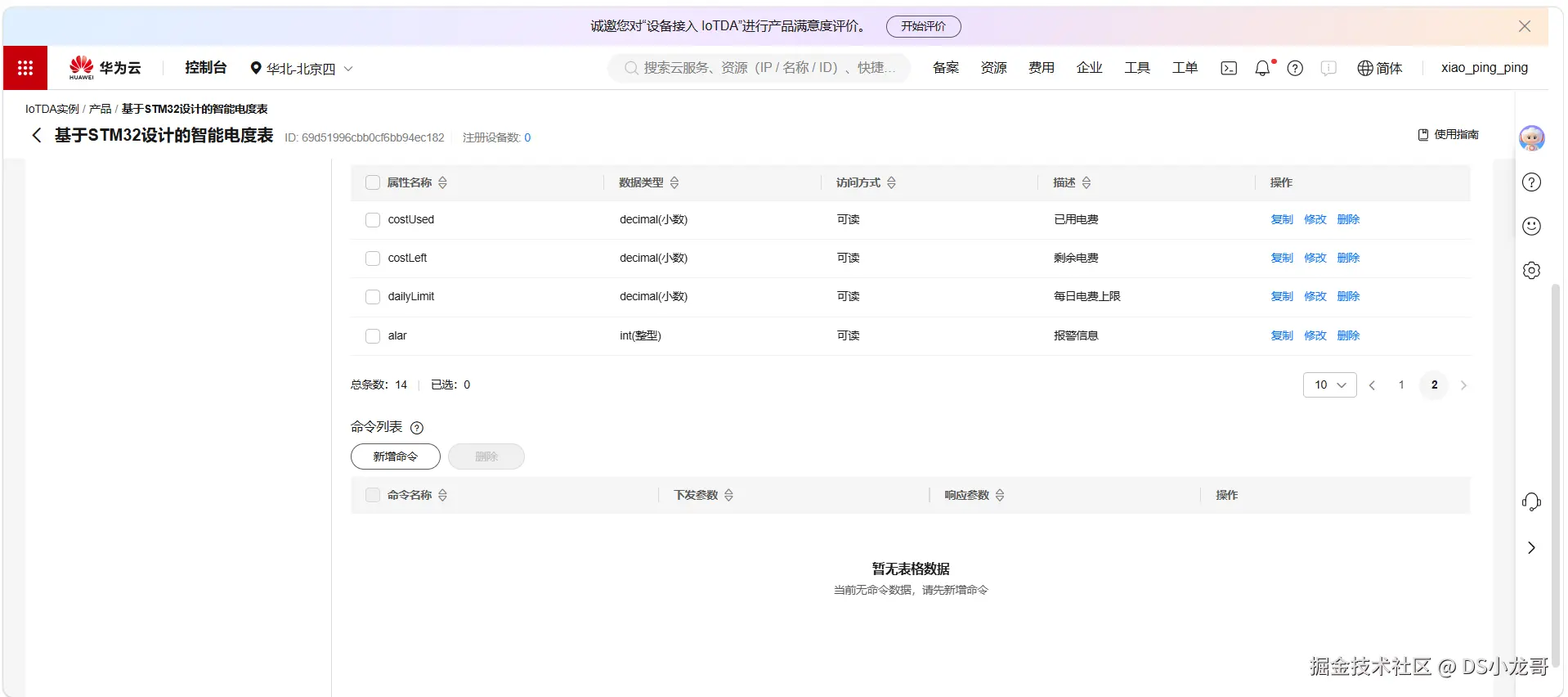Toggle the select-all checkbox for properties
The width and height of the screenshot is (1568, 697).
coord(373,182)
